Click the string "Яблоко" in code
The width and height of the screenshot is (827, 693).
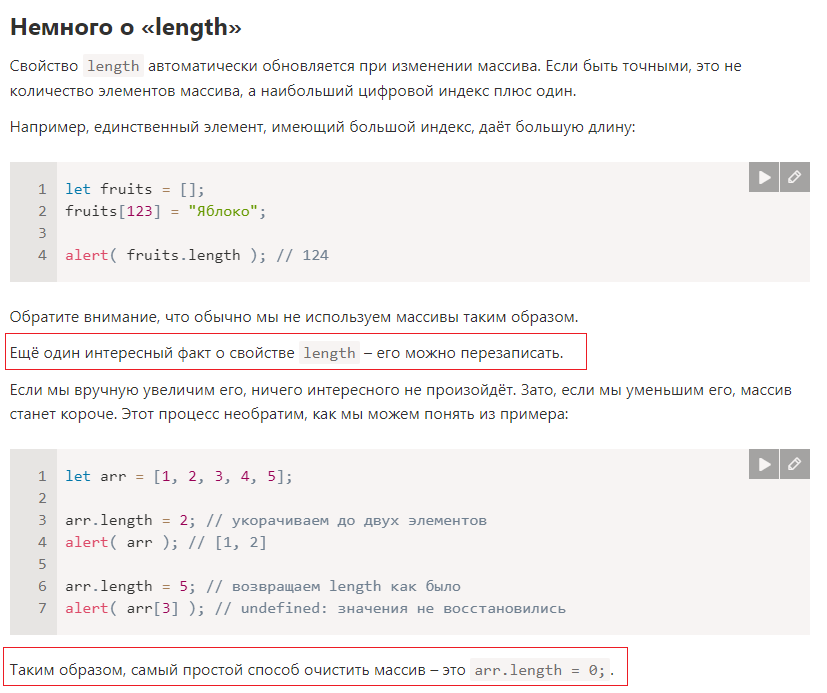click(x=223, y=211)
